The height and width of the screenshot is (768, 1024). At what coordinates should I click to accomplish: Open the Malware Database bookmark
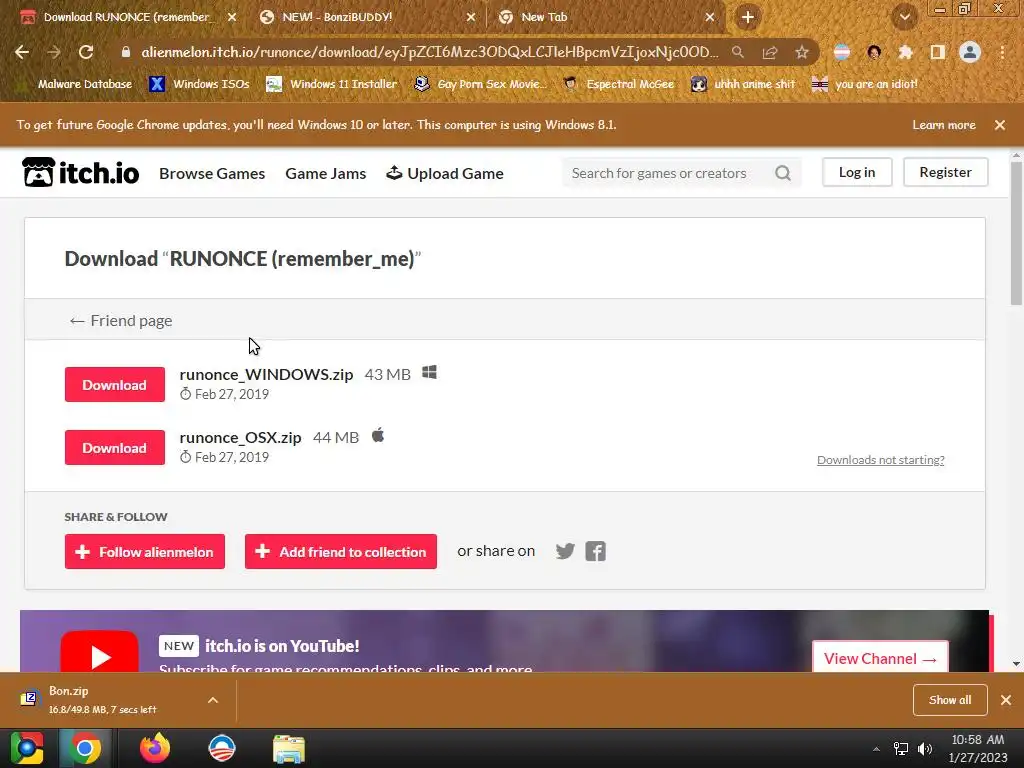[74, 84]
